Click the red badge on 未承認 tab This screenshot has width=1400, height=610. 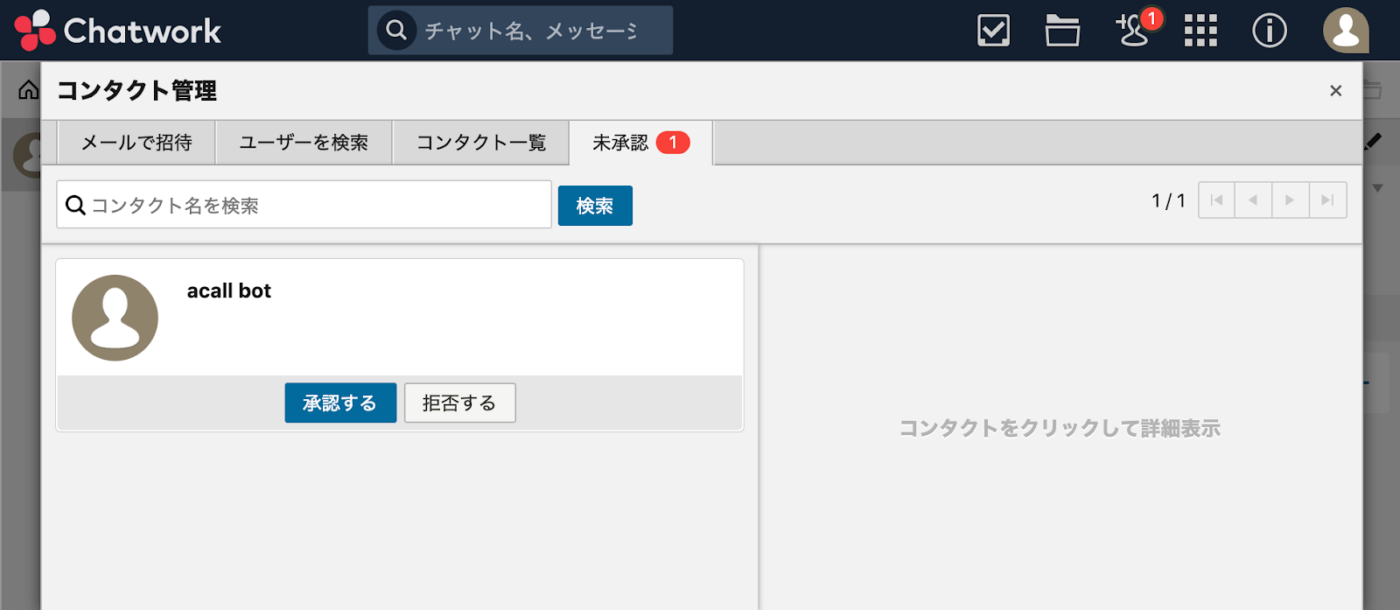click(673, 143)
